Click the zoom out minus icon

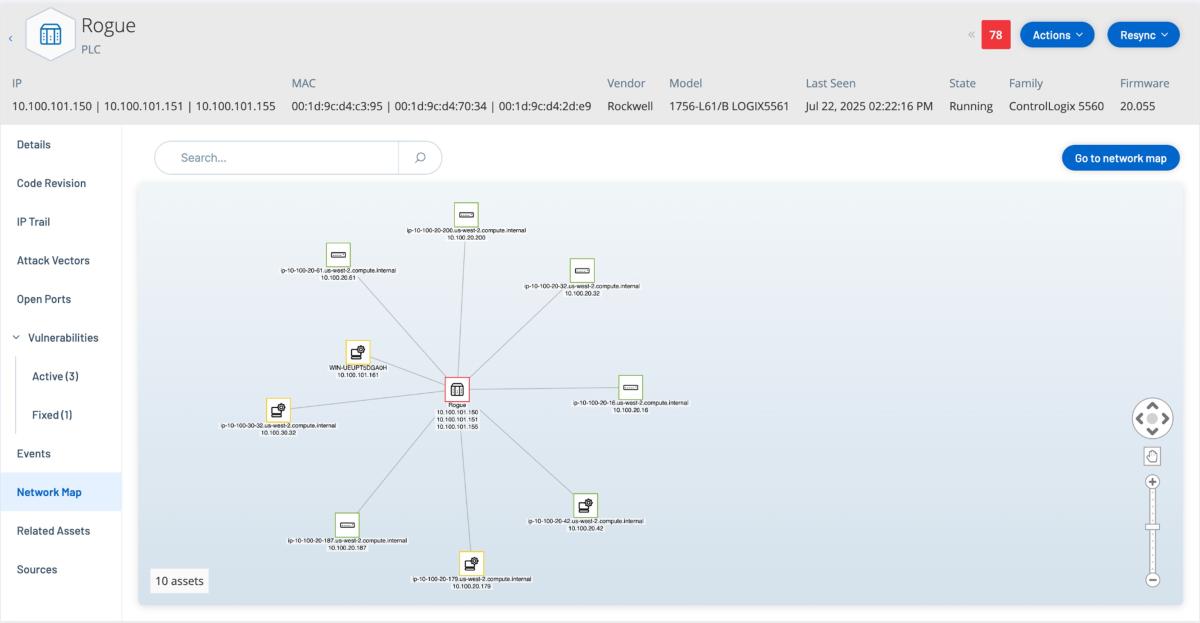[1152, 579]
